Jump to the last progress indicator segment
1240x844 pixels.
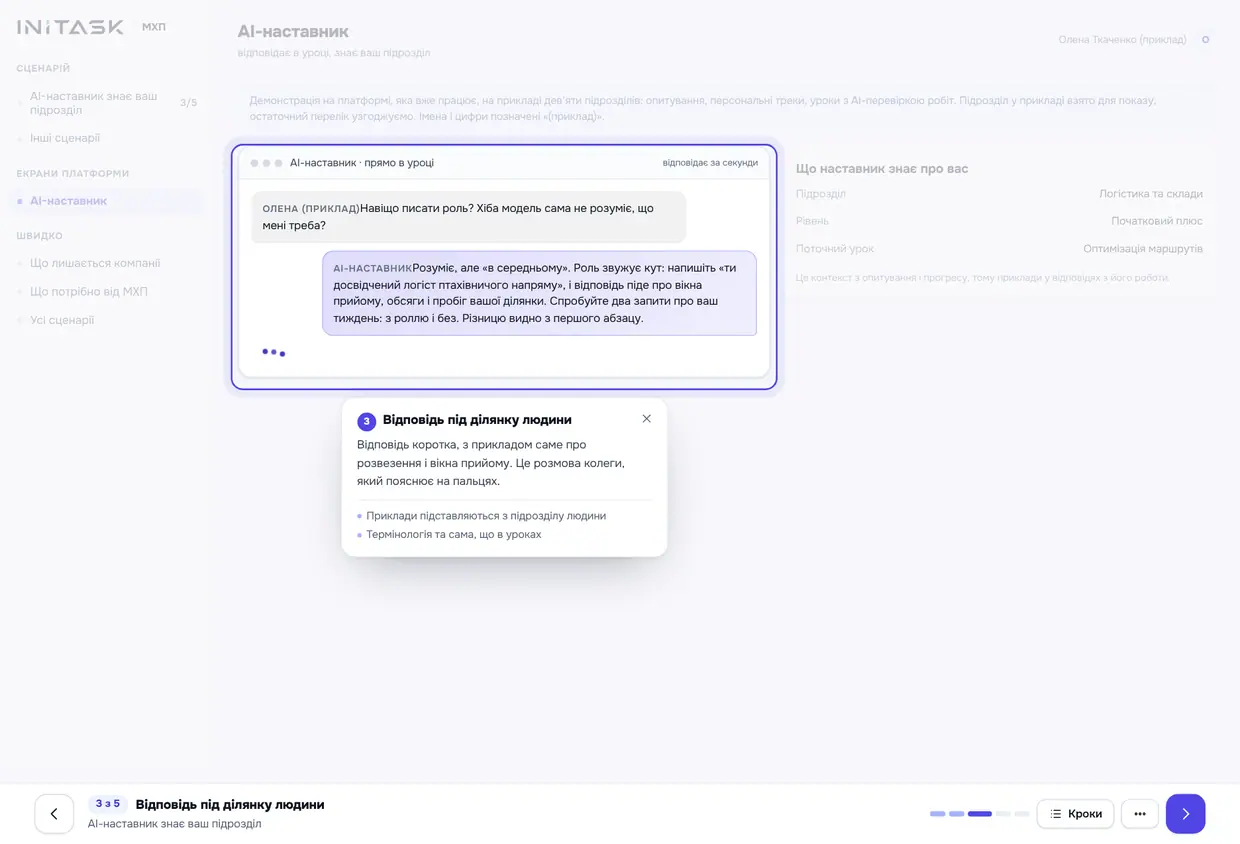coord(1021,814)
